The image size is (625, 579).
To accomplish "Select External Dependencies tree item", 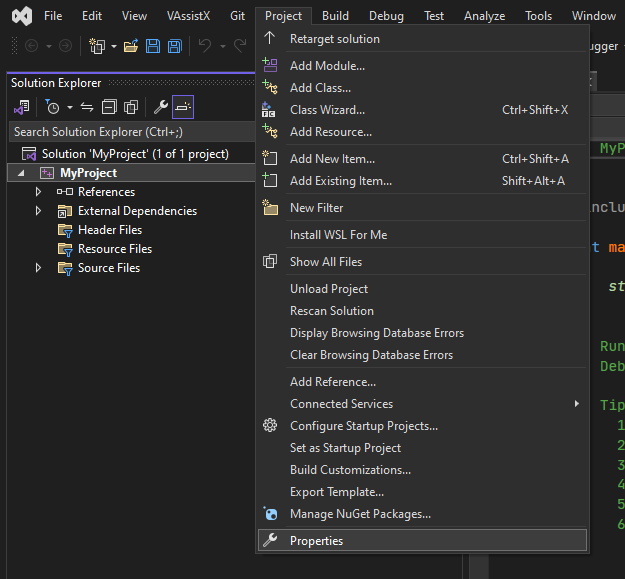I will 137,211.
